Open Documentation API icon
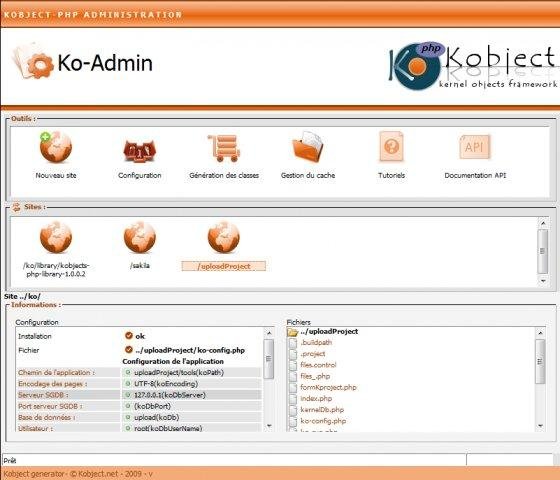 click(x=475, y=147)
